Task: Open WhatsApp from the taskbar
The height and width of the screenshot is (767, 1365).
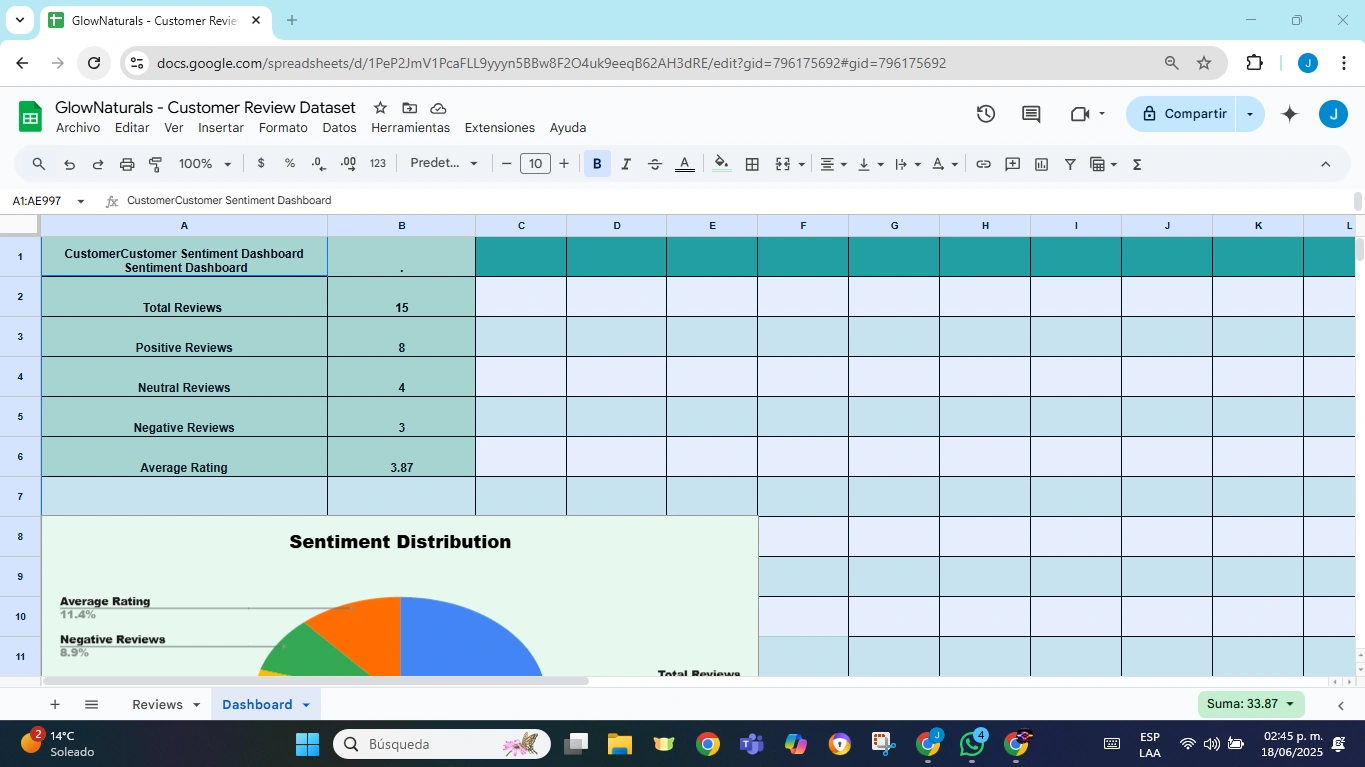Action: point(972,744)
